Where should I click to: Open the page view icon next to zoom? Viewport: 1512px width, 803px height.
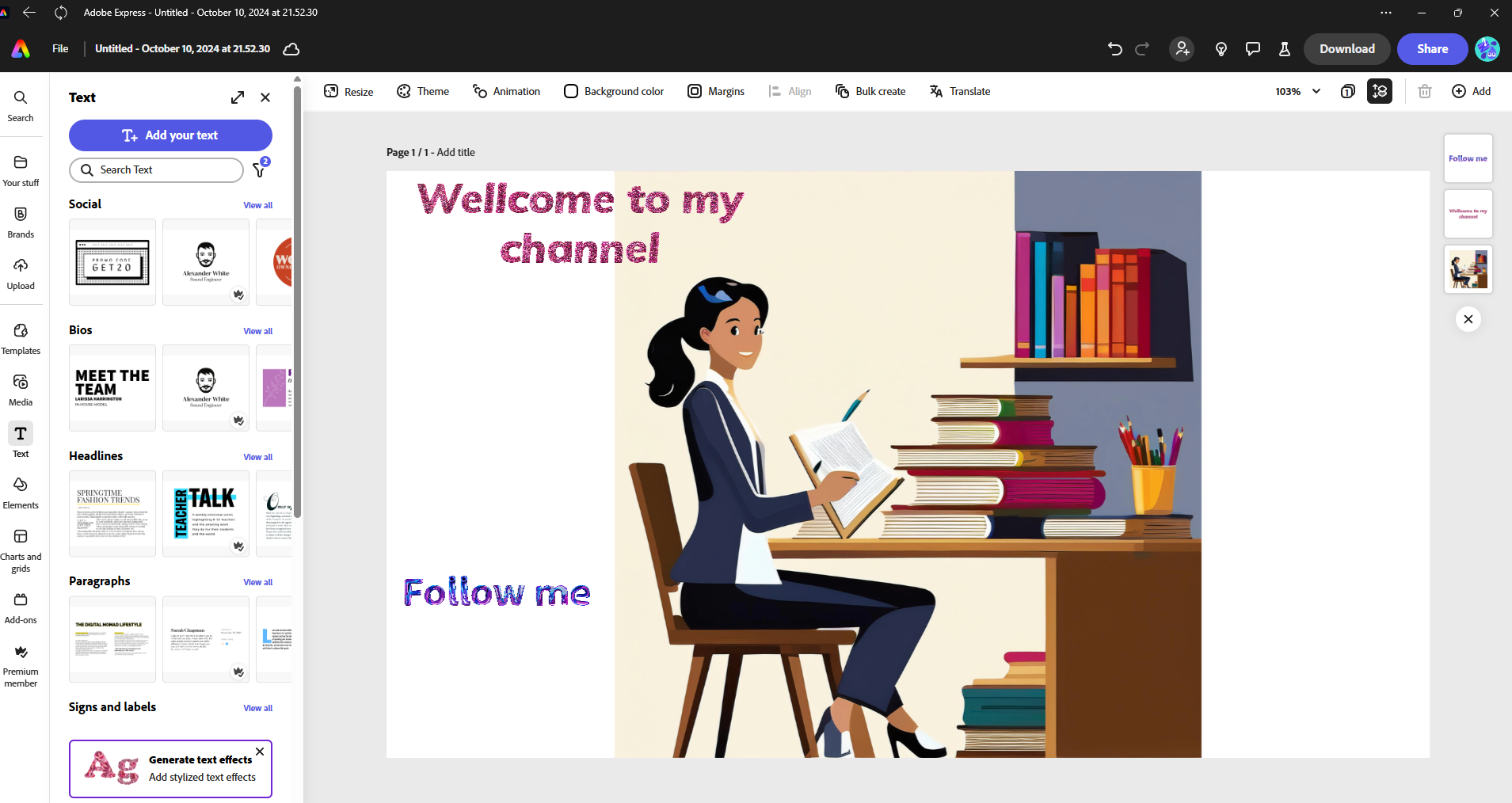(x=1348, y=91)
